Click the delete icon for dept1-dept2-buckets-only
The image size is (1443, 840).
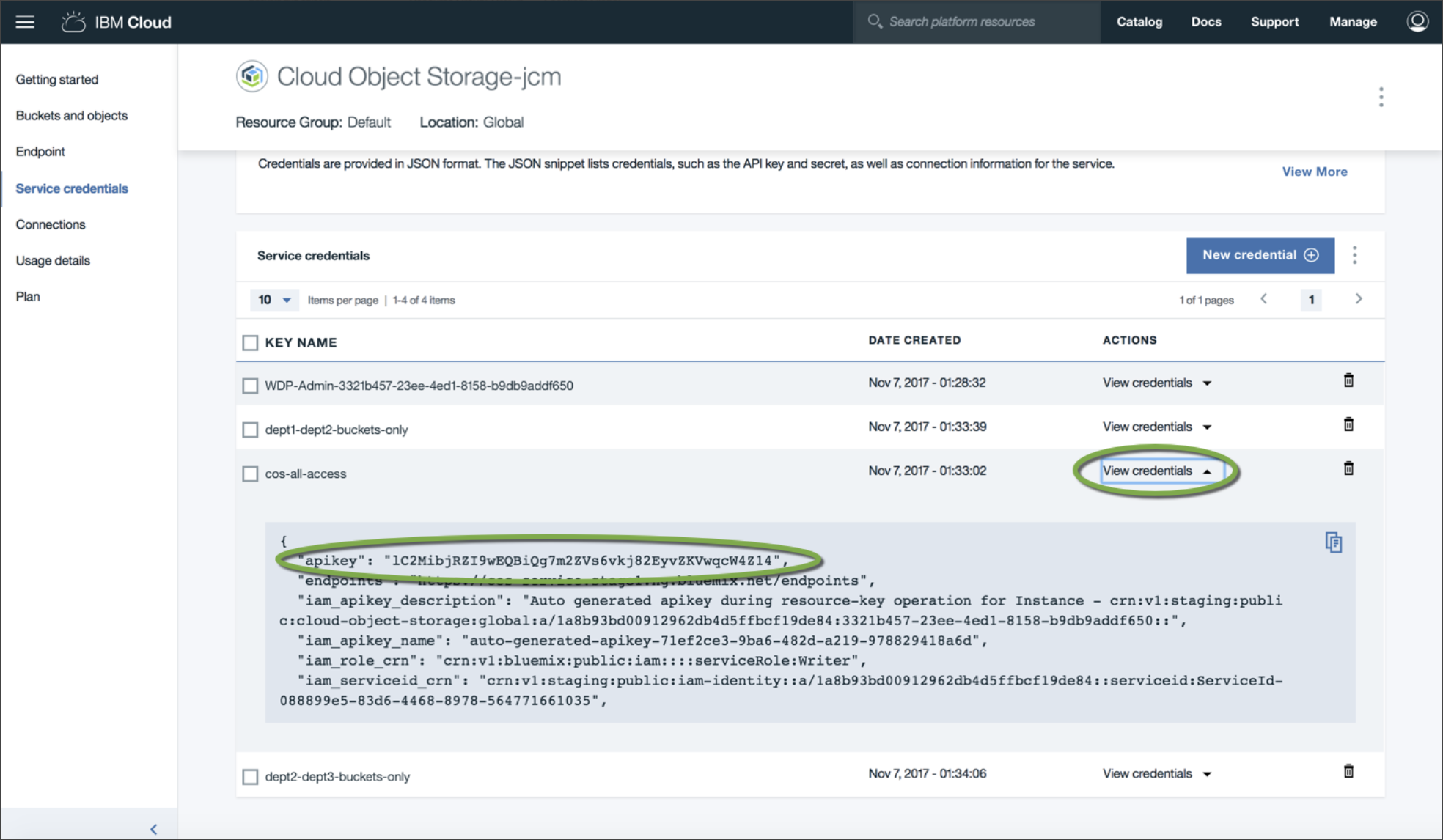click(x=1349, y=425)
